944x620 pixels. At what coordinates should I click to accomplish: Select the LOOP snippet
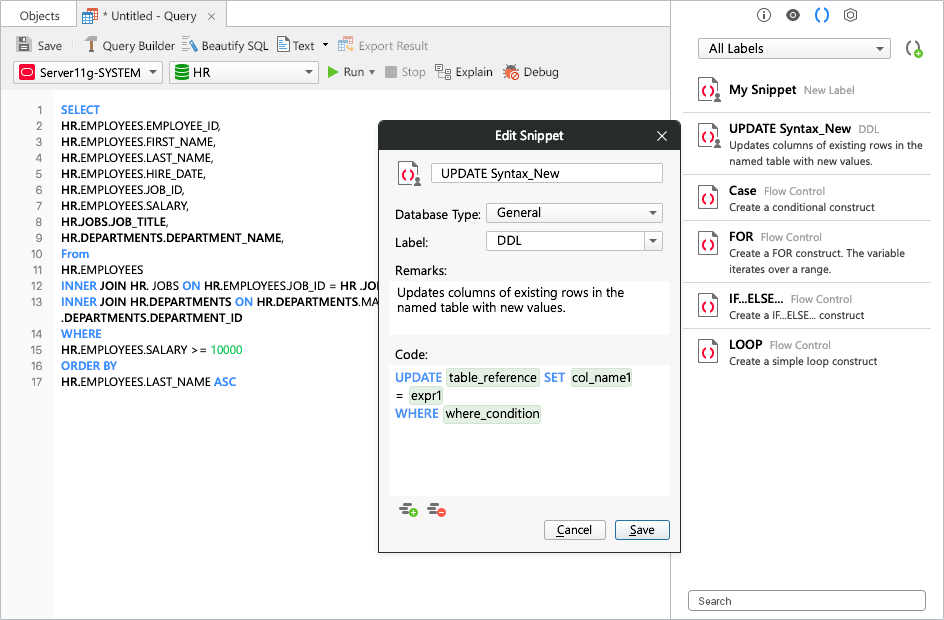pyautogui.click(x=807, y=352)
